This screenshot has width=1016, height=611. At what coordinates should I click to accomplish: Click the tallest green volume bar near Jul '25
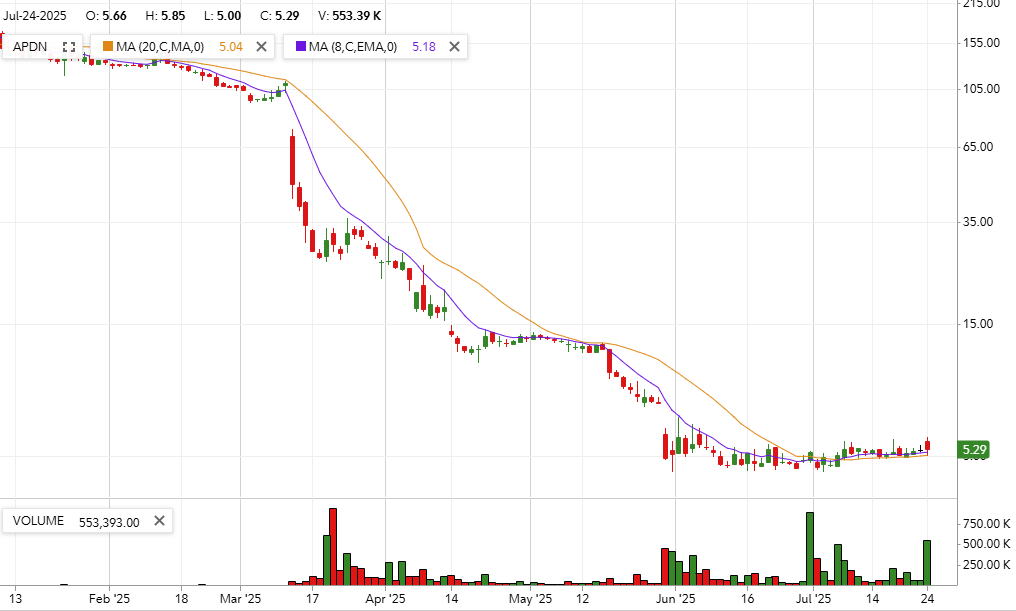point(810,549)
